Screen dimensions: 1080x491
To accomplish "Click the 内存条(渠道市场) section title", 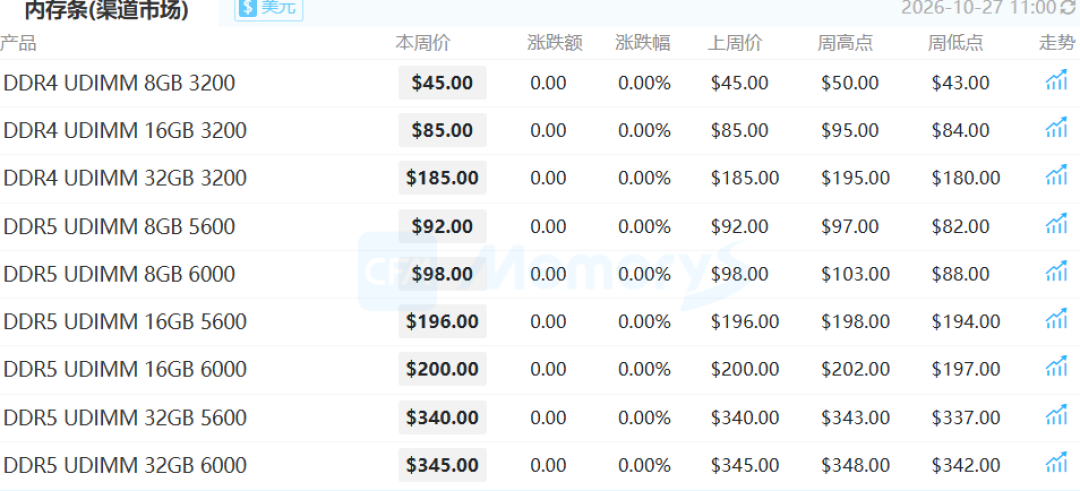I will point(106,9).
